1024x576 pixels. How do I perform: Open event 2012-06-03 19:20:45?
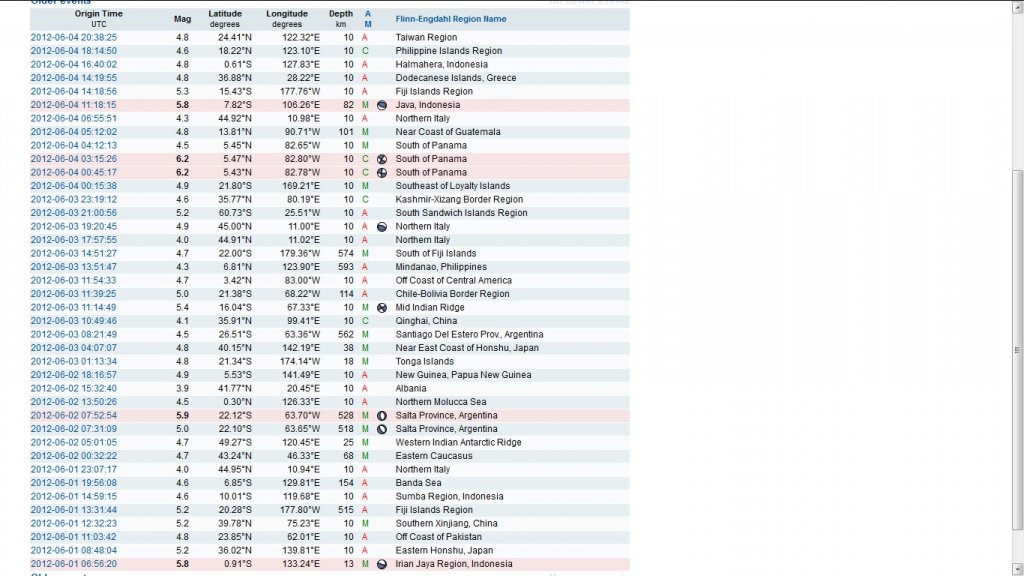coord(74,227)
